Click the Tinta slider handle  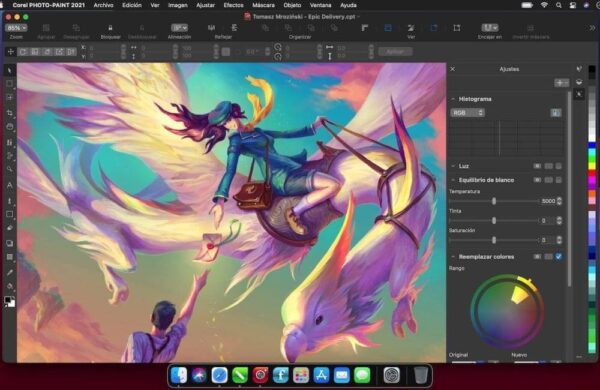(x=494, y=220)
